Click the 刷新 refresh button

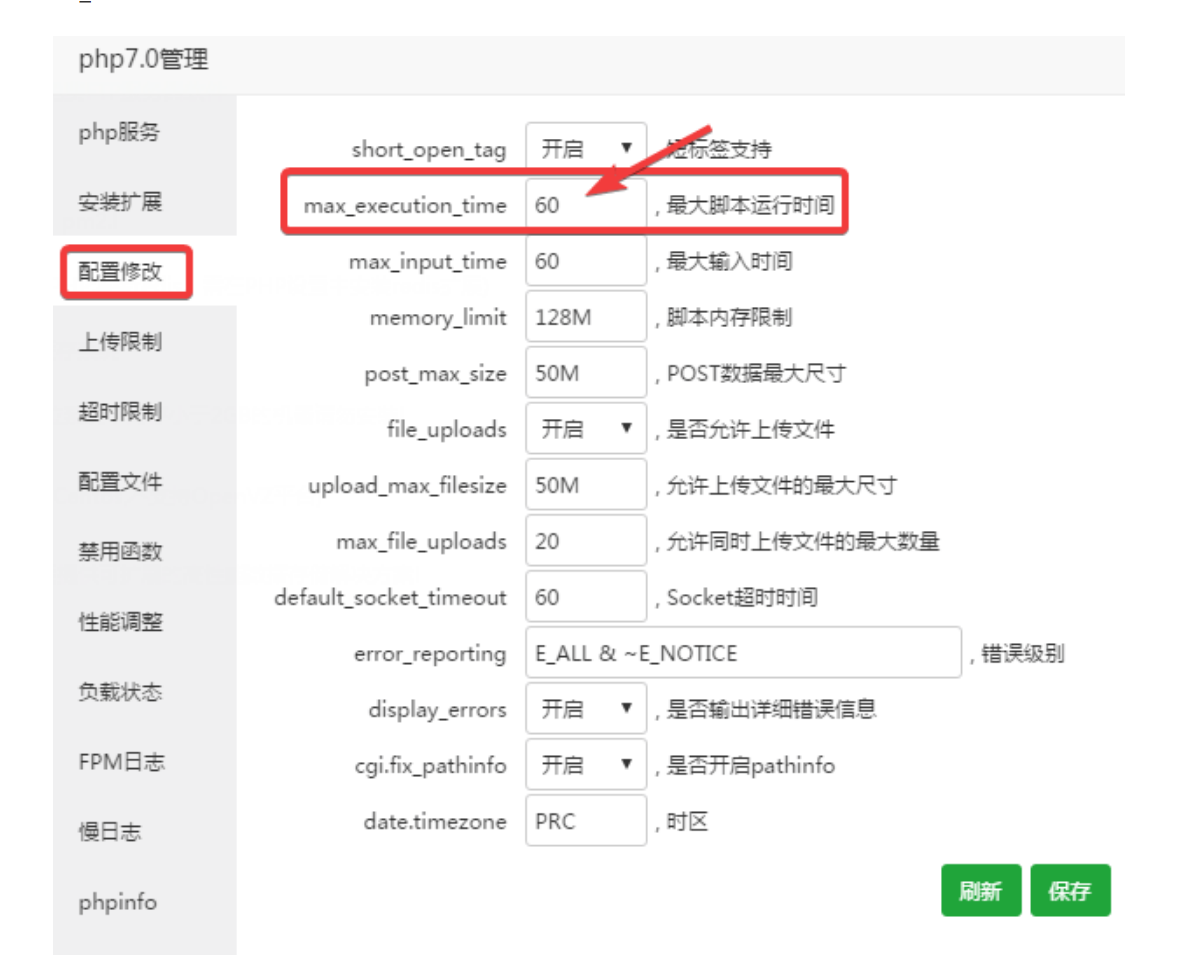click(x=980, y=891)
